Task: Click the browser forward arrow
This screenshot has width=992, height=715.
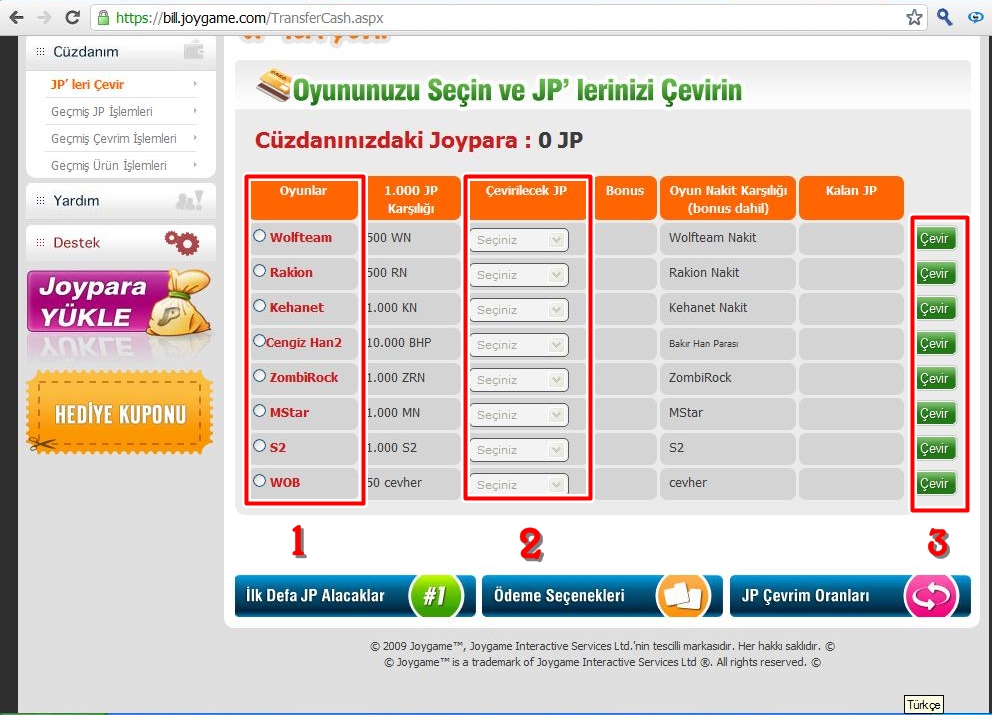Action: pos(44,17)
